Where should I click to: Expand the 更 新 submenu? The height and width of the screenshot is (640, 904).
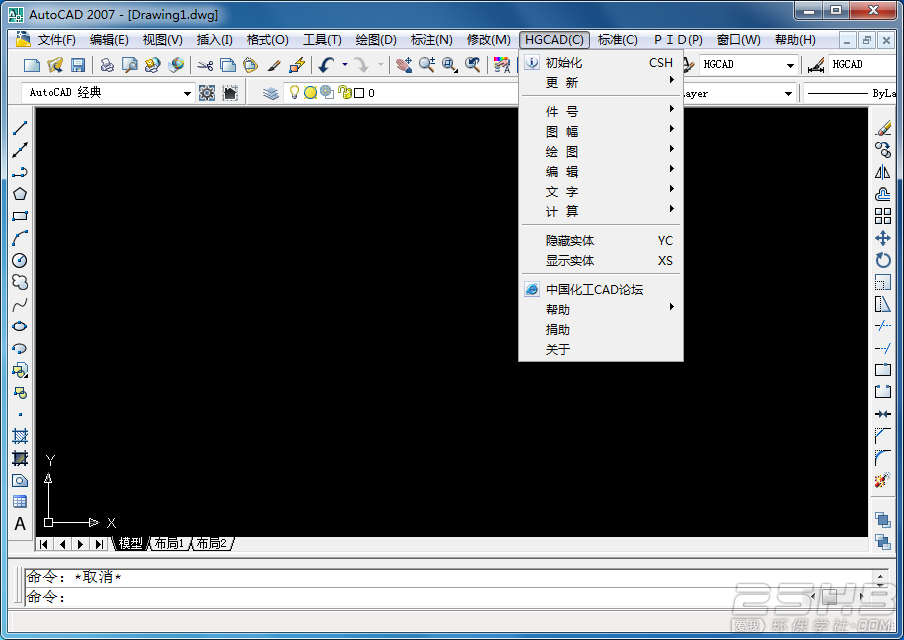(x=601, y=82)
